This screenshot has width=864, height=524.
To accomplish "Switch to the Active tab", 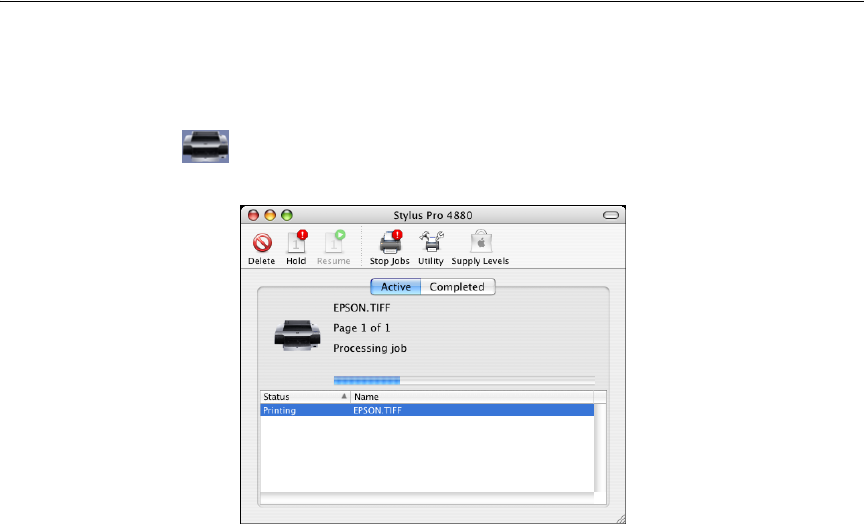I will point(396,287).
